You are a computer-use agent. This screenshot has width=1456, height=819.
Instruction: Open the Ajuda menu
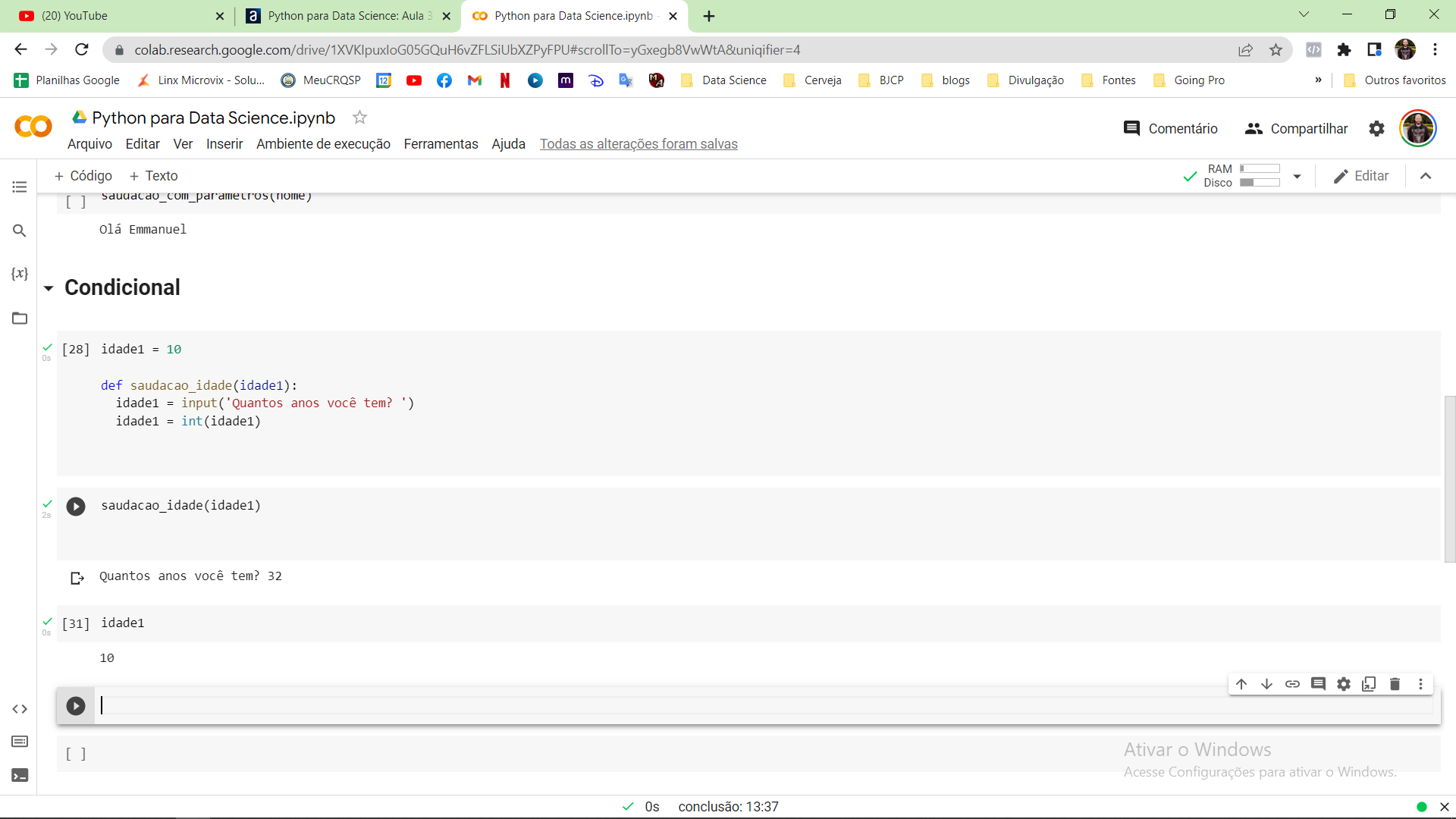(508, 144)
